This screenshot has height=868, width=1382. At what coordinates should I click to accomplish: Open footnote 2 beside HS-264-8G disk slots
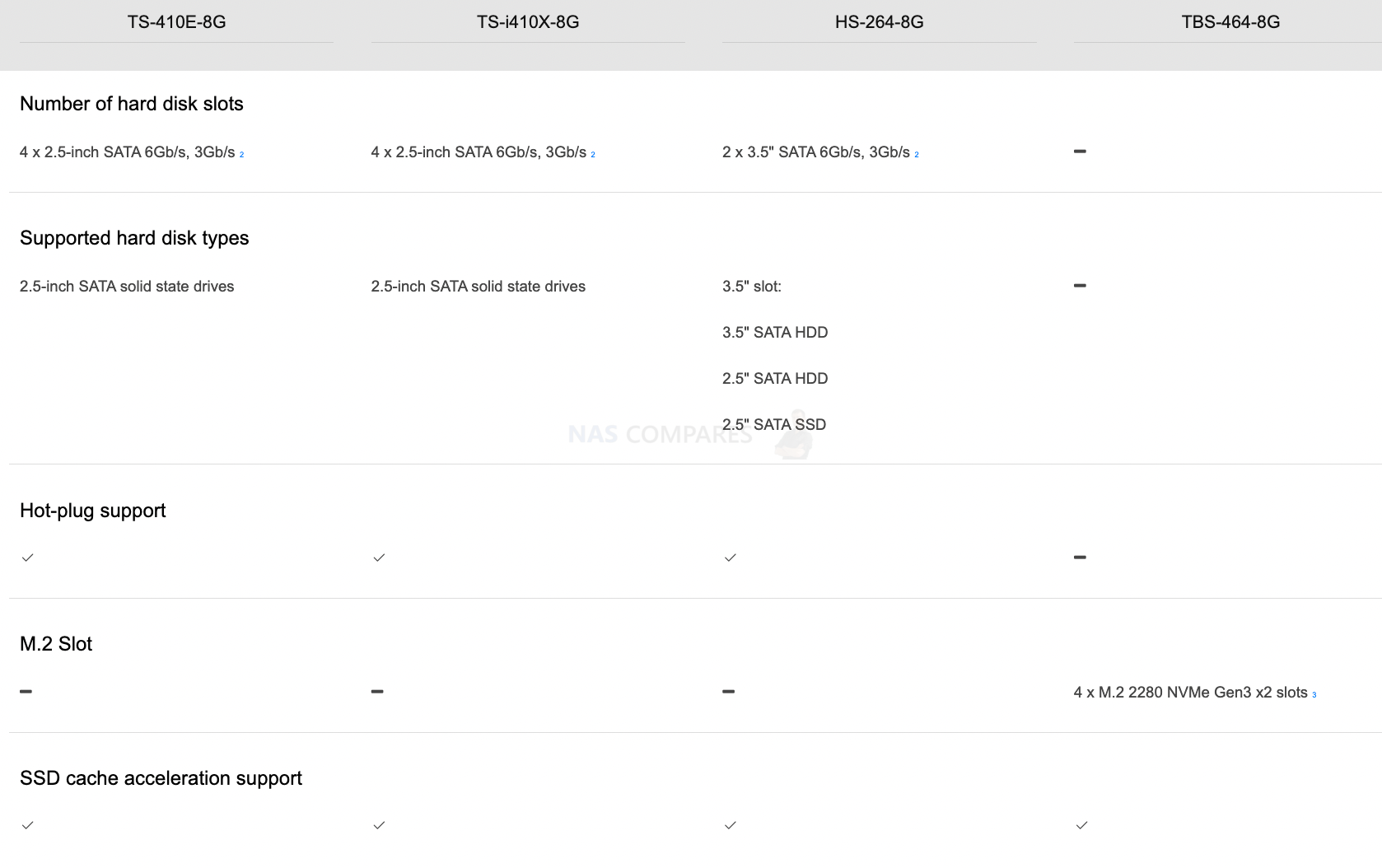click(917, 155)
